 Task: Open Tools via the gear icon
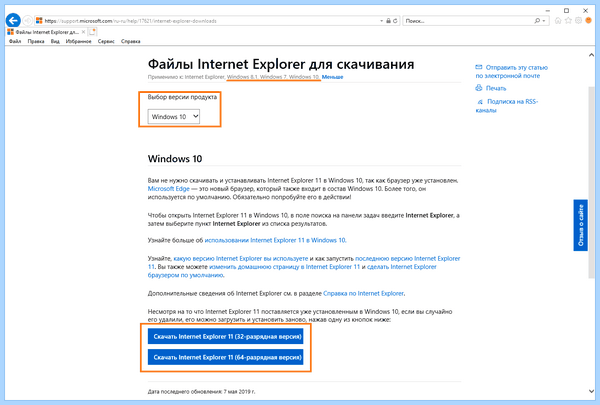point(578,21)
